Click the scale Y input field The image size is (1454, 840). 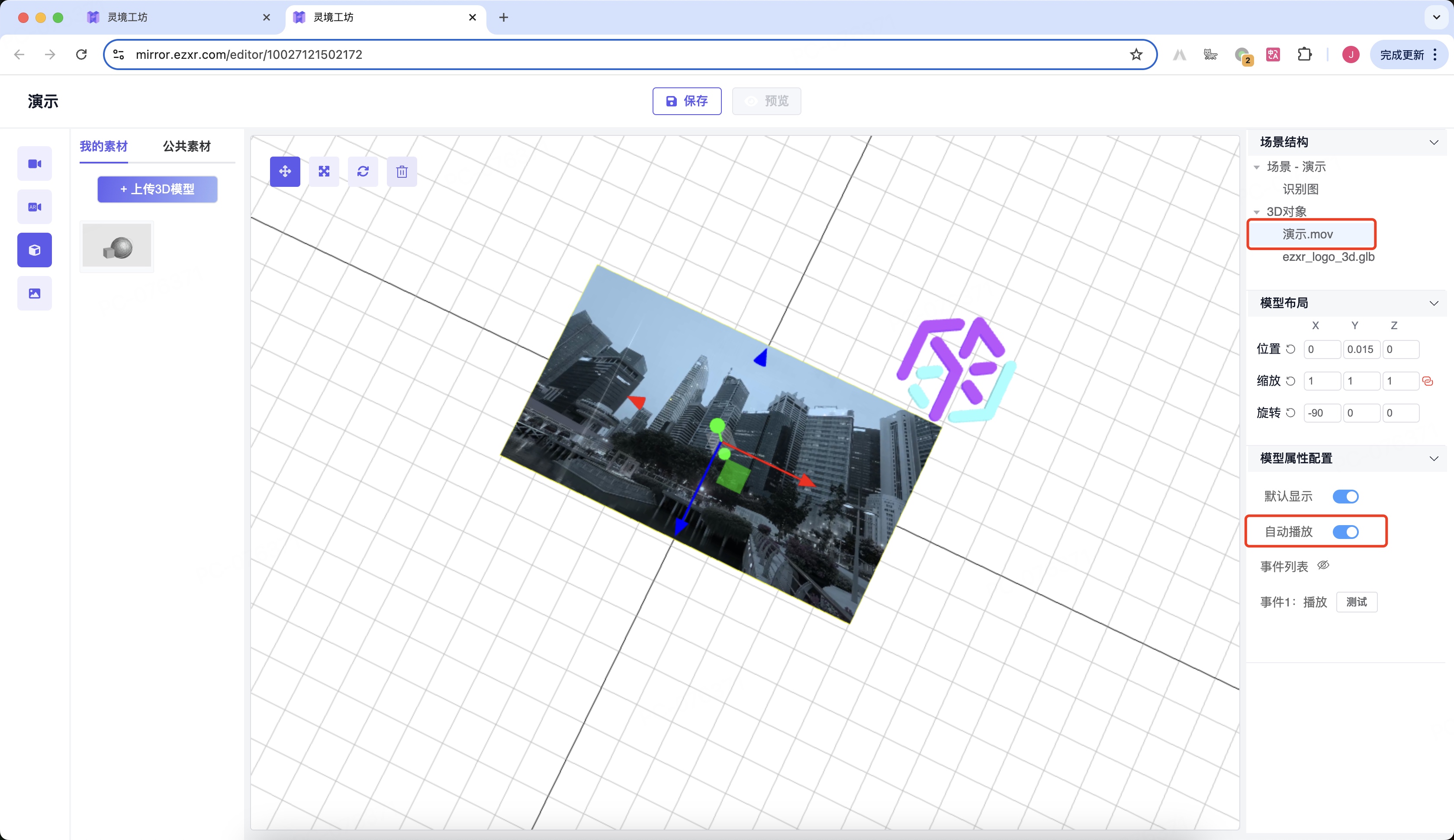(x=1361, y=381)
